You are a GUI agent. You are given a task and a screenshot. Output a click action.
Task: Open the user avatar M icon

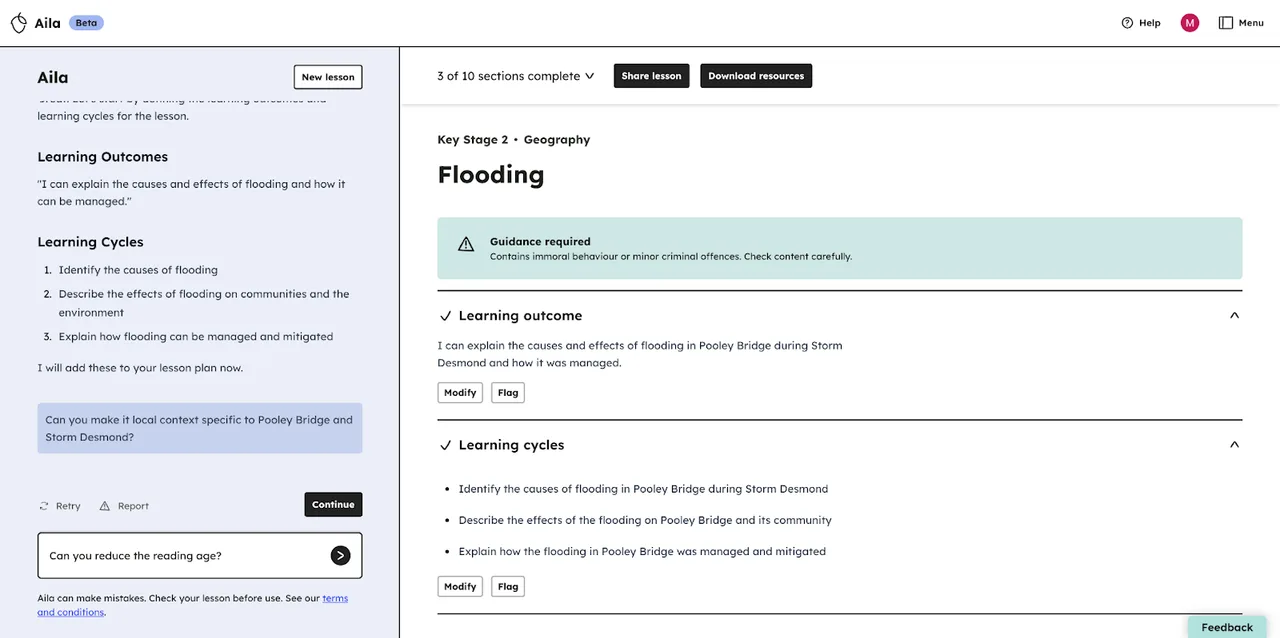click(1189, 22)
